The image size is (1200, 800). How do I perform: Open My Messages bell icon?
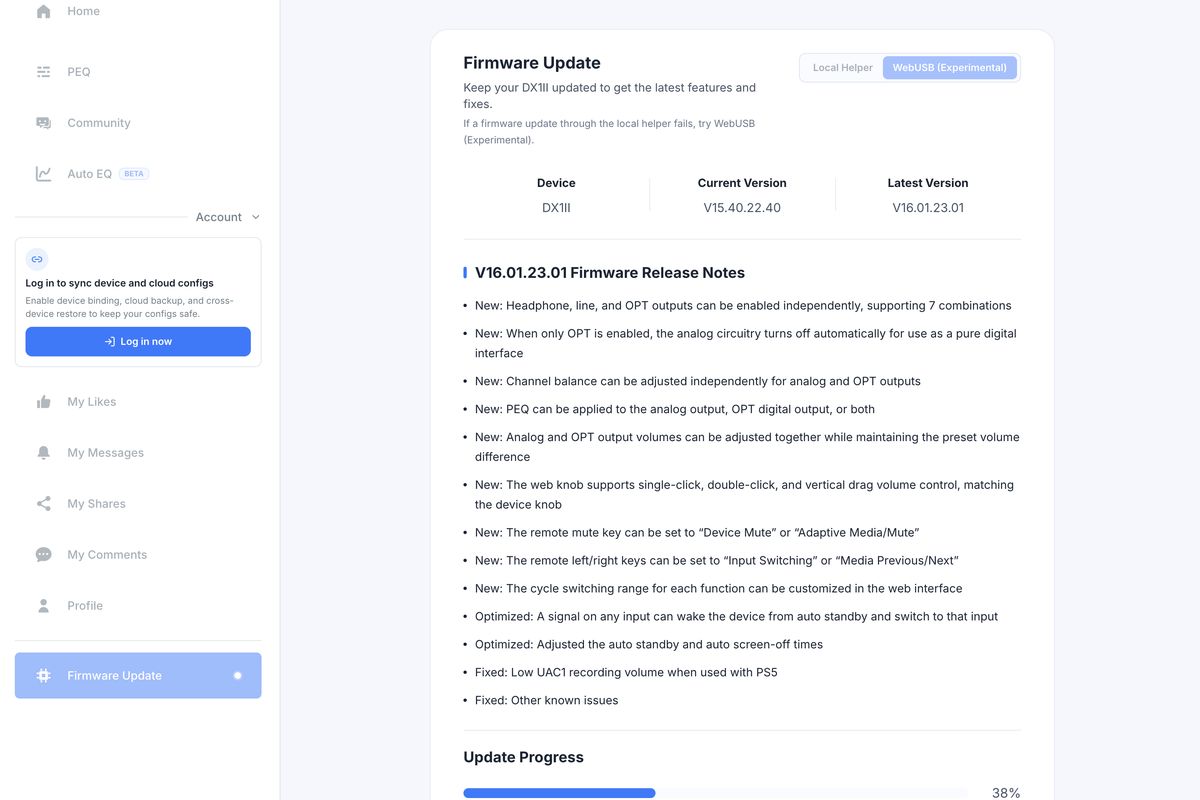[43, 453]
